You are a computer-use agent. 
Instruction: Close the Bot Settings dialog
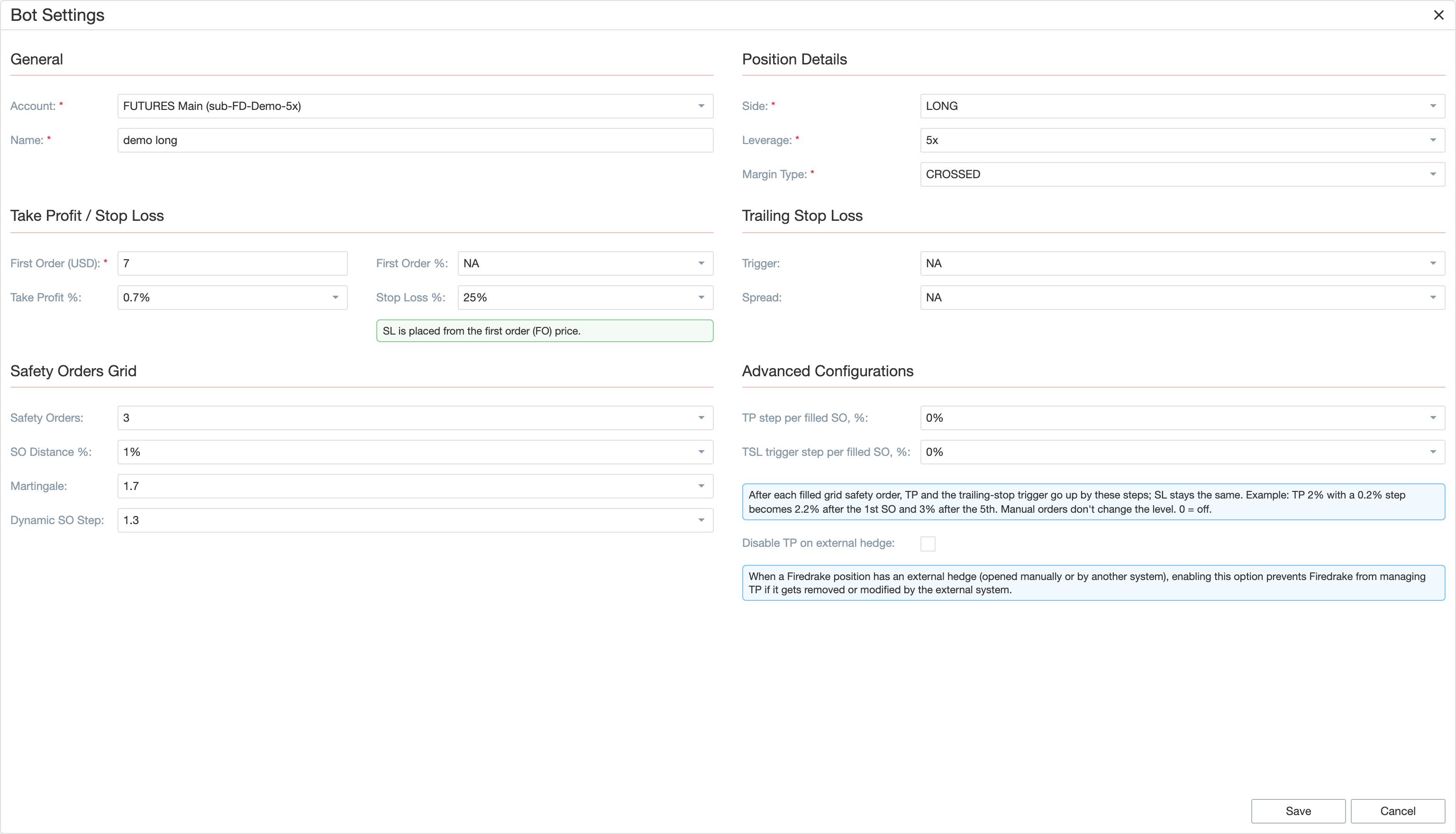pos(1438,15)
